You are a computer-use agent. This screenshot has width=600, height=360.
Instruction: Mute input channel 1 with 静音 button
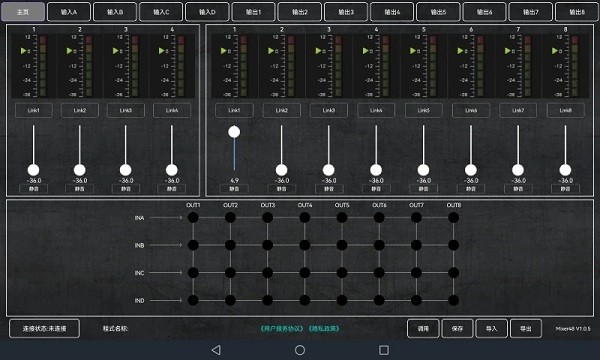(34, 189)
